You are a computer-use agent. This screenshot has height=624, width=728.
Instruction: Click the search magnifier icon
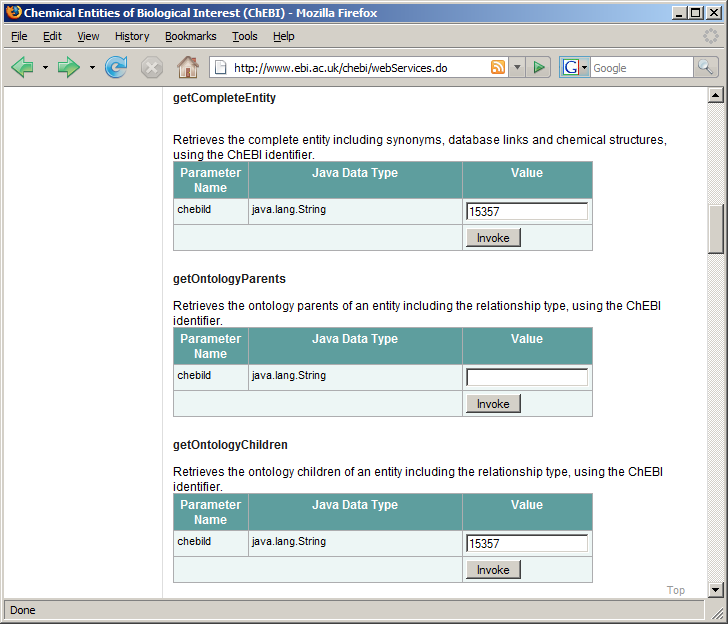pos(706,67)
